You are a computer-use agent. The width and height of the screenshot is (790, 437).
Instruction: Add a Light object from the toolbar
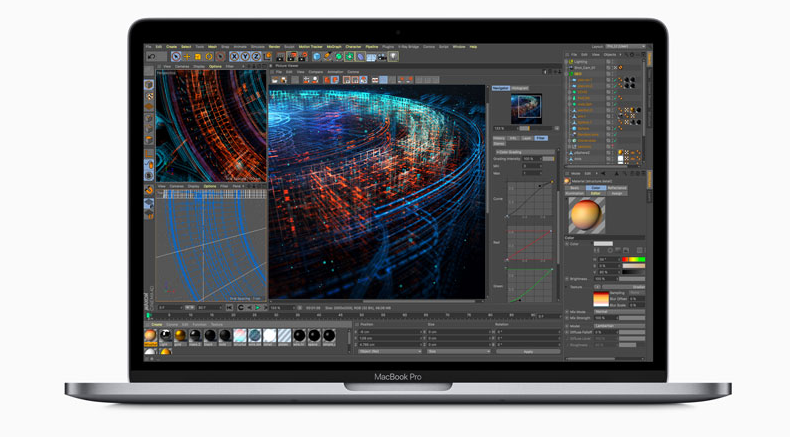393,57
